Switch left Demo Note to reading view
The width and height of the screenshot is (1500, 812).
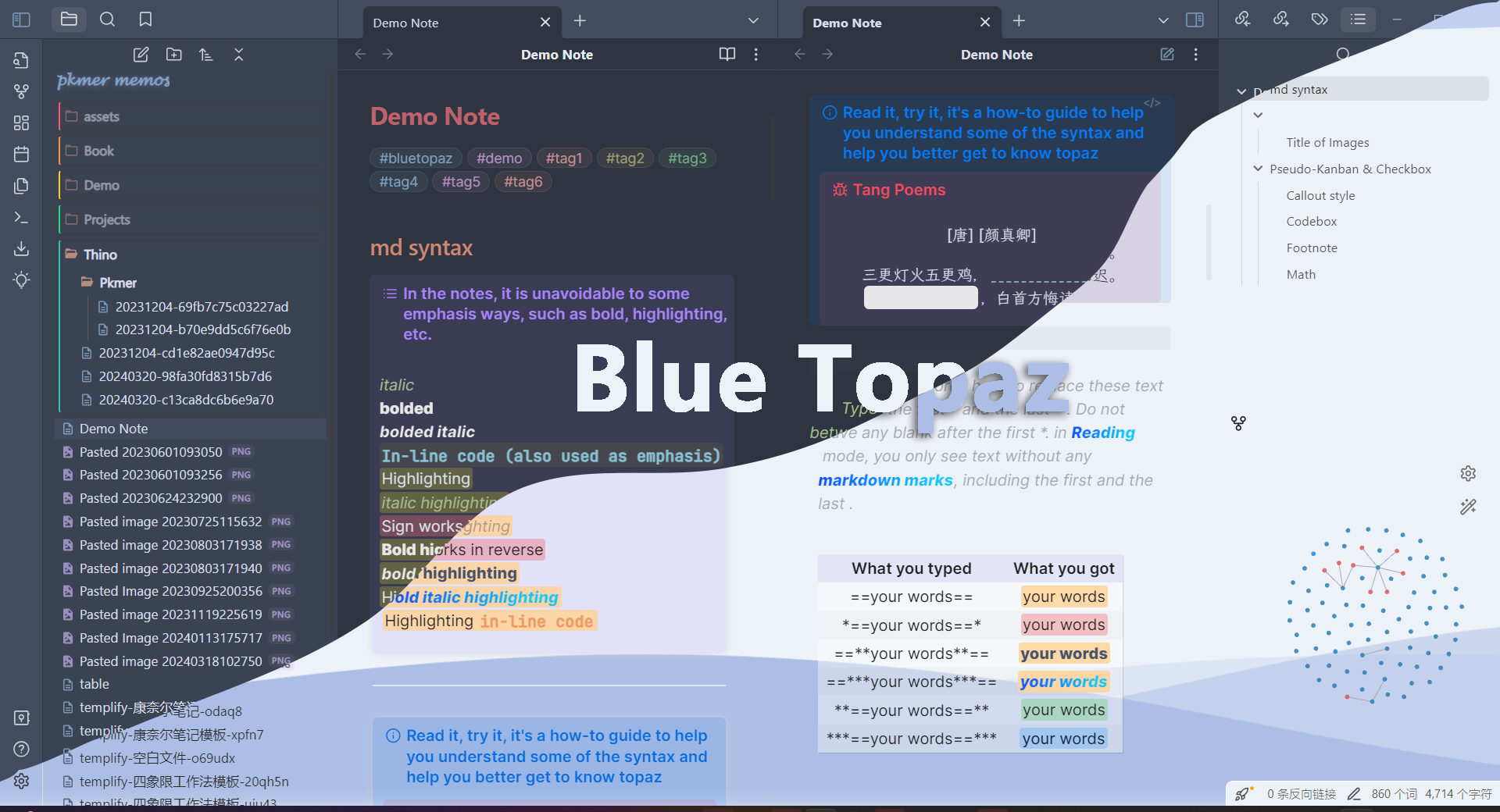[727, 55]
